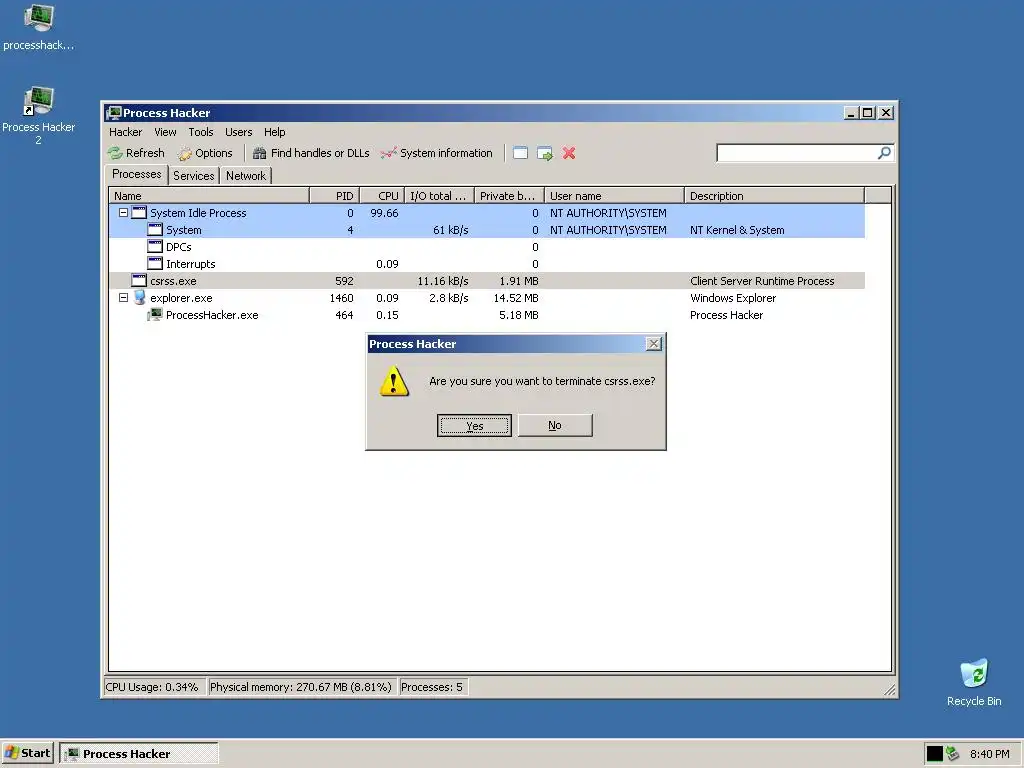This screenshot has width=1024, height=768.
Task: Click 'Client Server Runtime Process' description
Action: pyautogui.click(x=762, y=281)
